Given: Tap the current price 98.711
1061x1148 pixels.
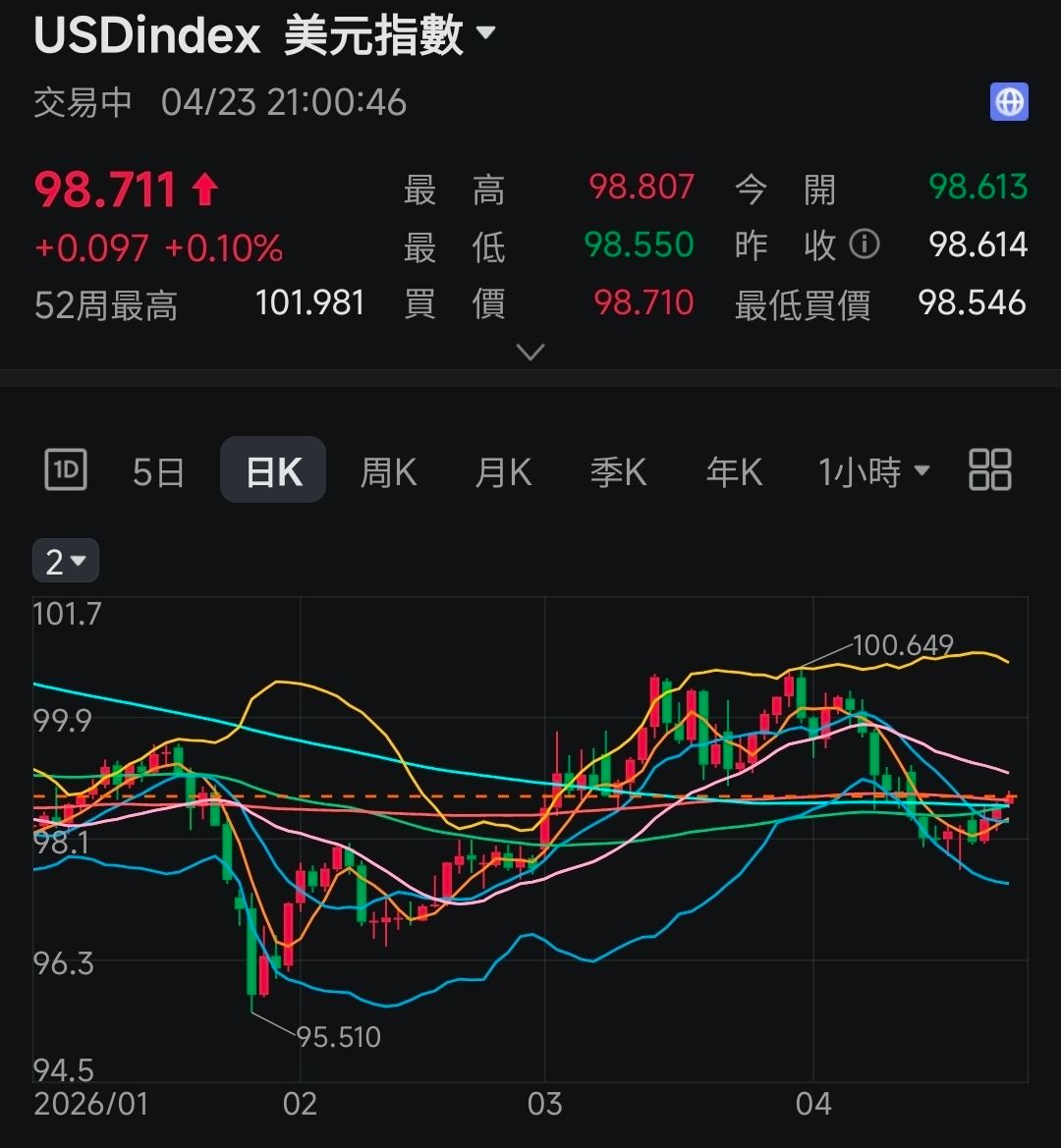Looking at the screenshot, I should (x=105, y=190).
